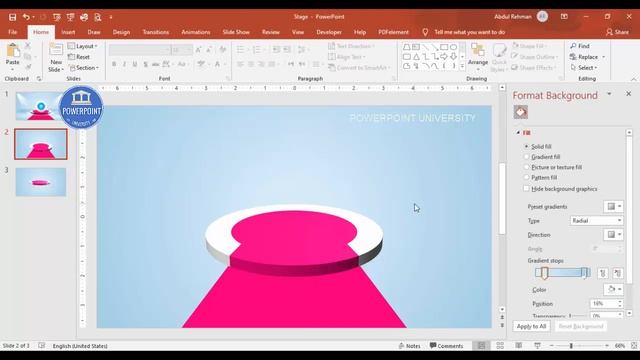Close the Format Background pane
Image resolution: width=640 pixels, height=360 pixels.
(629, 94)
